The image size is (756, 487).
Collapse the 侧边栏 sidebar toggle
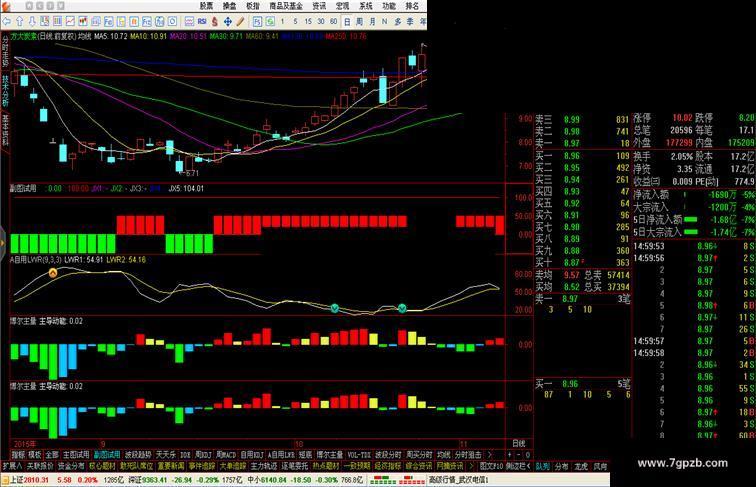tap(518, 466)
